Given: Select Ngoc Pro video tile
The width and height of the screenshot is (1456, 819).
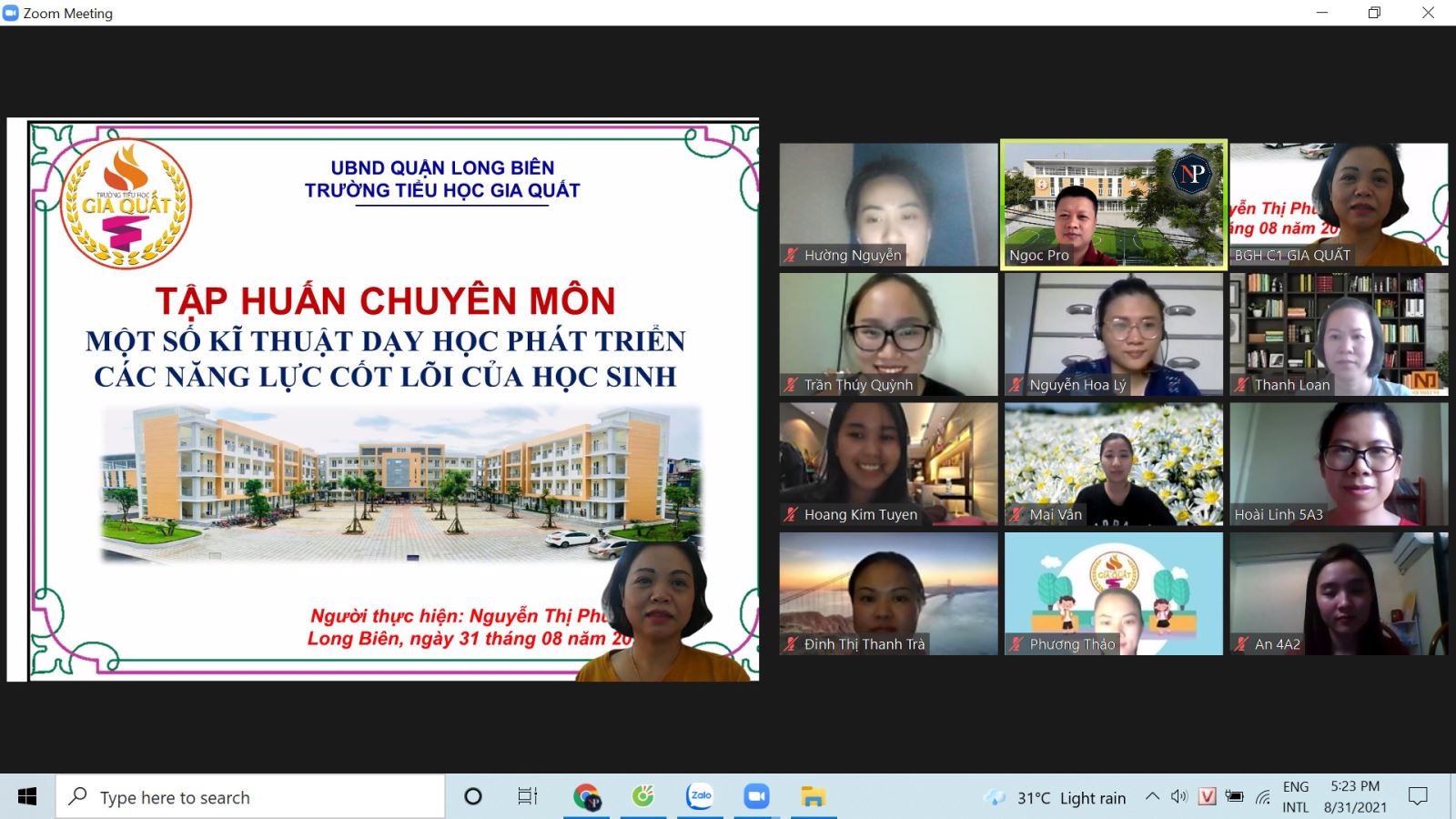Looking at the screenshot, I should pyautogui.click(x=1113, y=204).
